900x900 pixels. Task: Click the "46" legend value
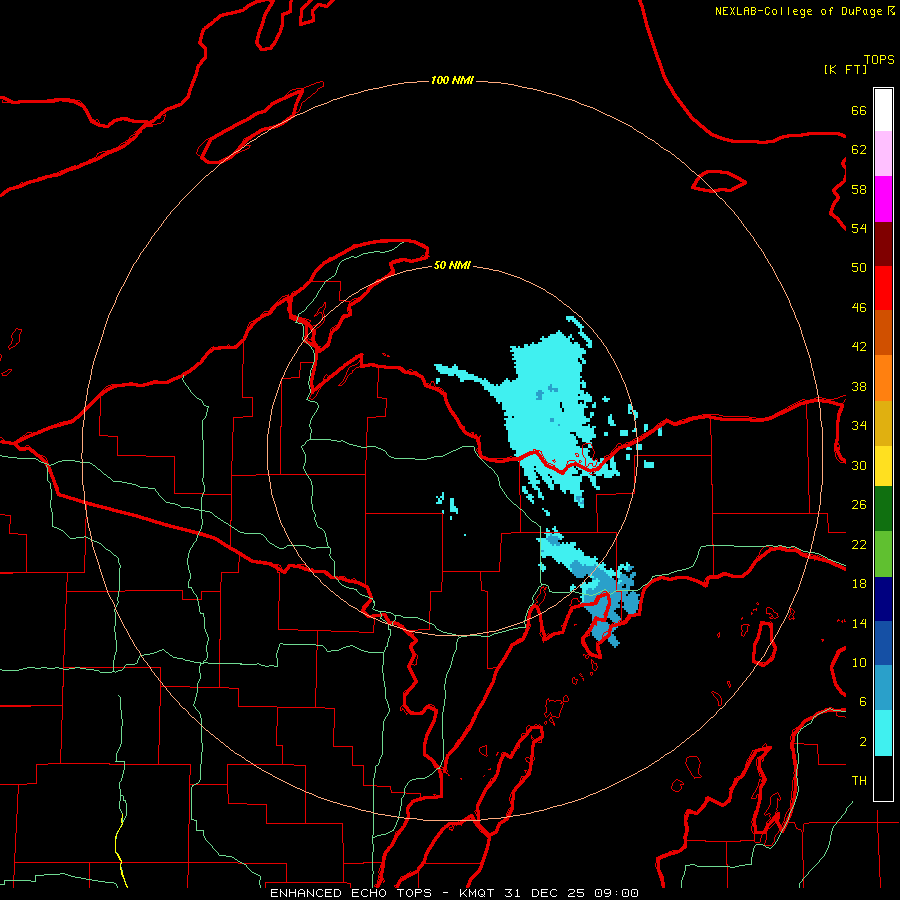(x=859, y=308)
